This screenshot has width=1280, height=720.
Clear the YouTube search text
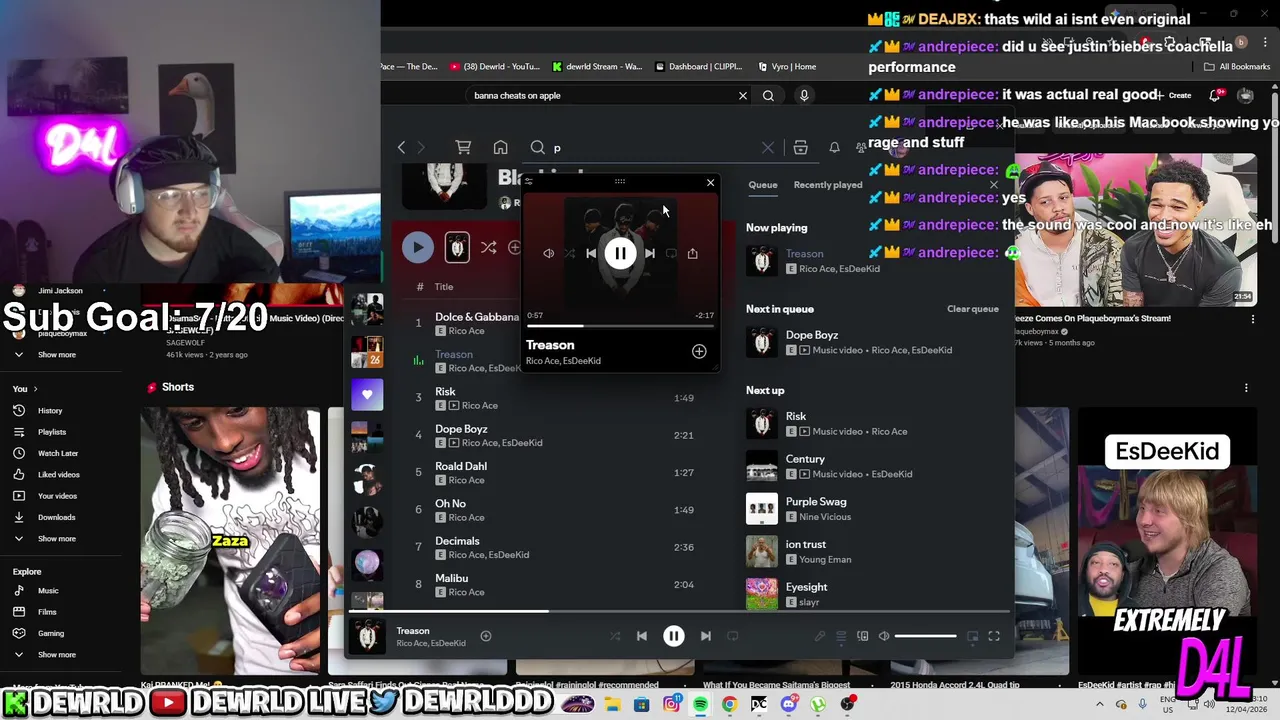point(742,96)
